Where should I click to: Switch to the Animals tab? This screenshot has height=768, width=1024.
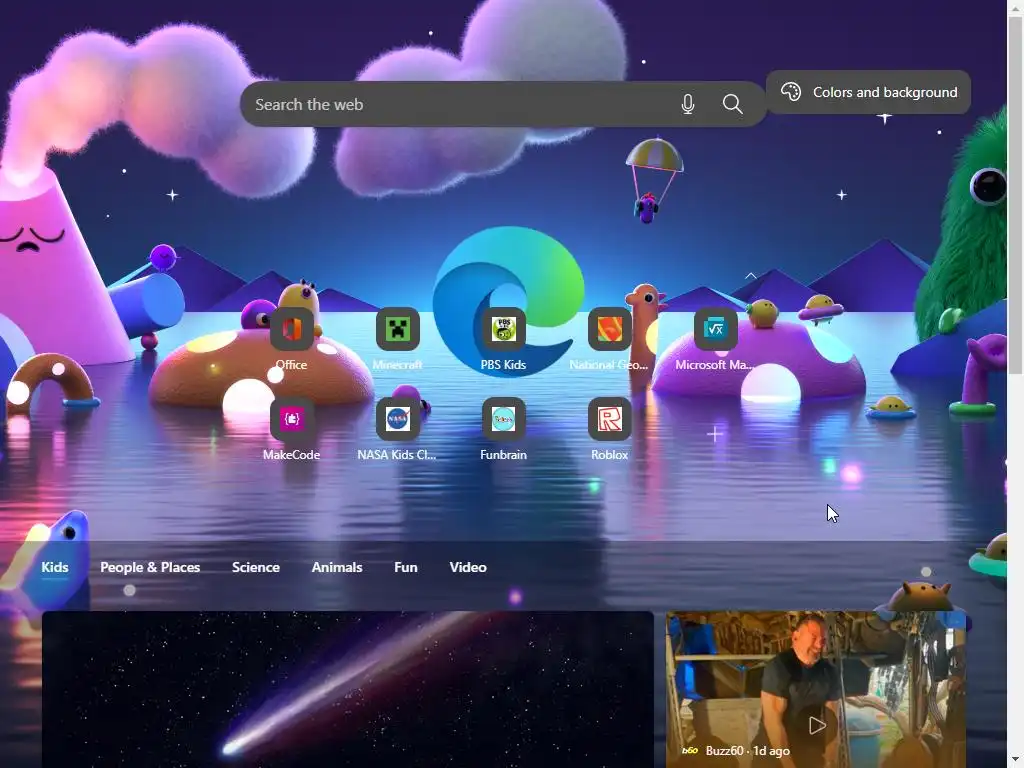(337, 568)
